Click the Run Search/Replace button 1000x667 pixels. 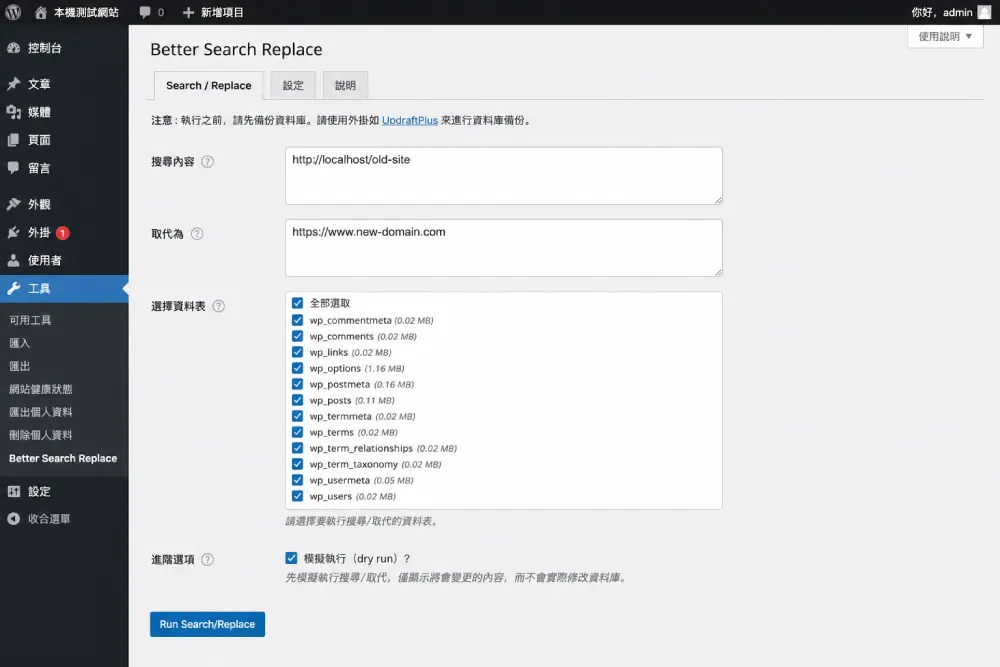[207, 624]
